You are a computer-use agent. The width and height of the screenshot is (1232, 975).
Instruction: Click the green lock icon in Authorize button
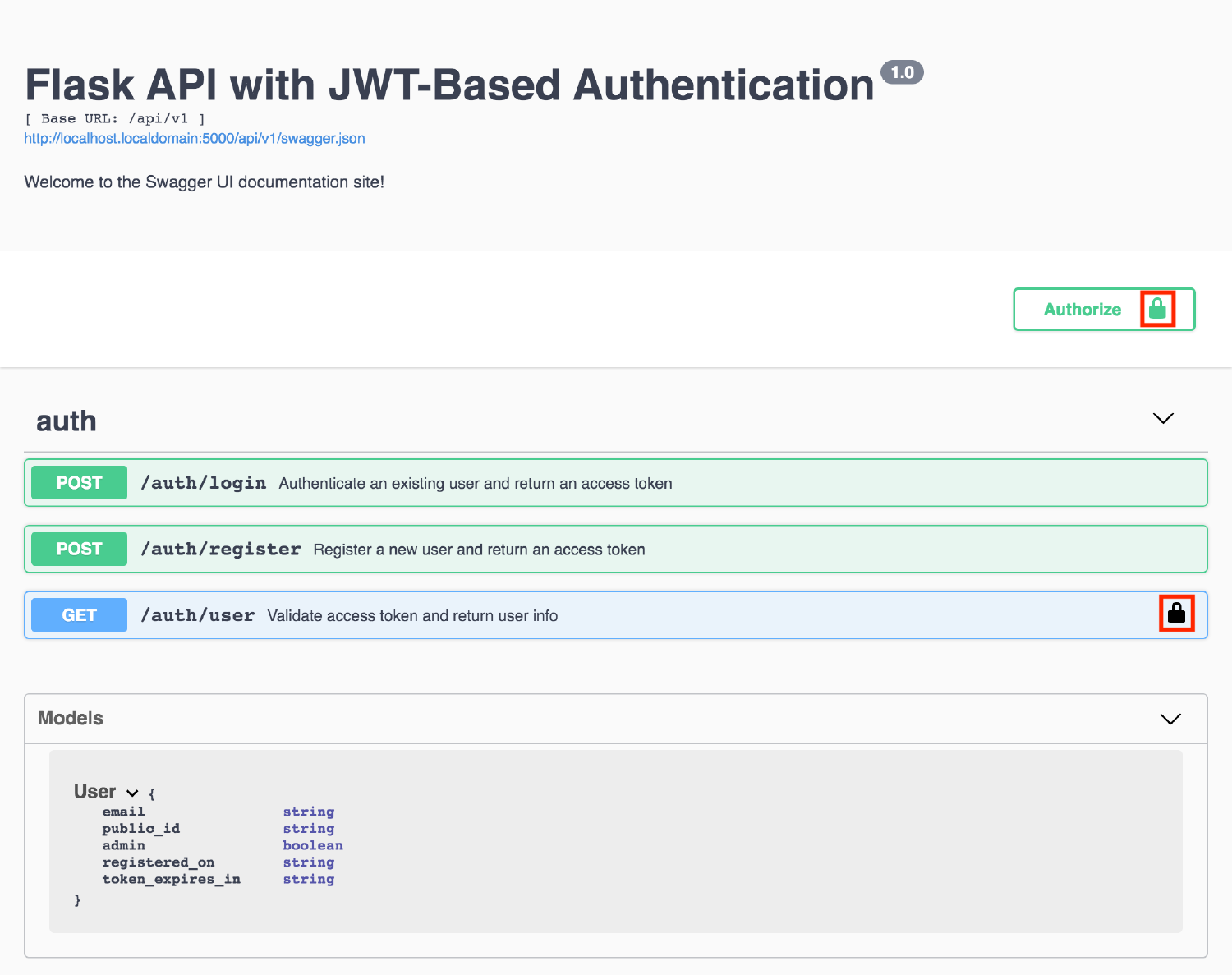(1157, 309)
